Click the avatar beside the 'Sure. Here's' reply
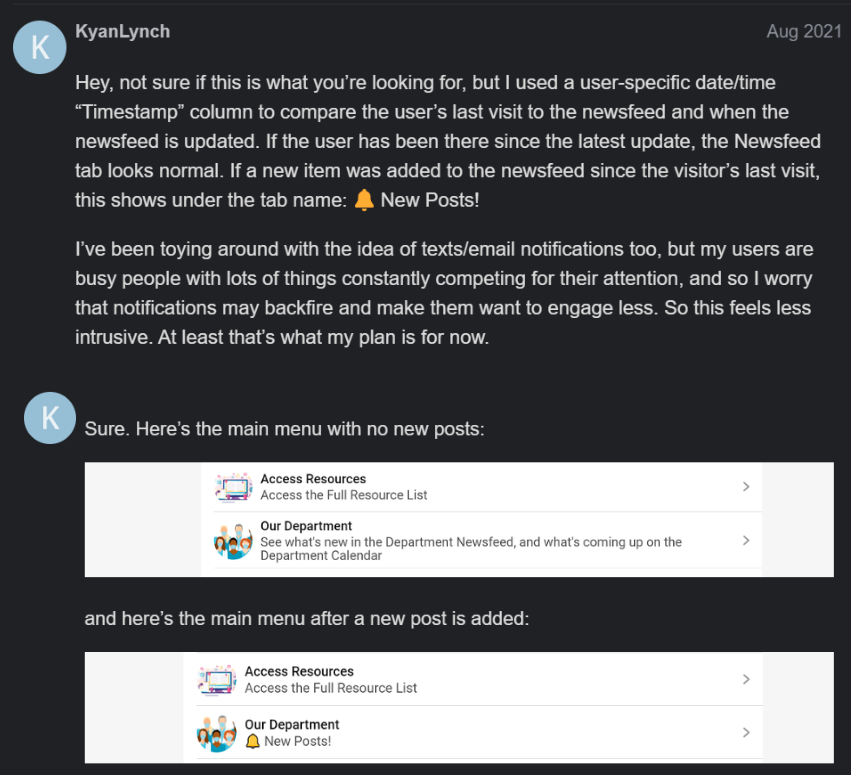Image resolution: width=851 pixels, height=775 pixels. 49,417
